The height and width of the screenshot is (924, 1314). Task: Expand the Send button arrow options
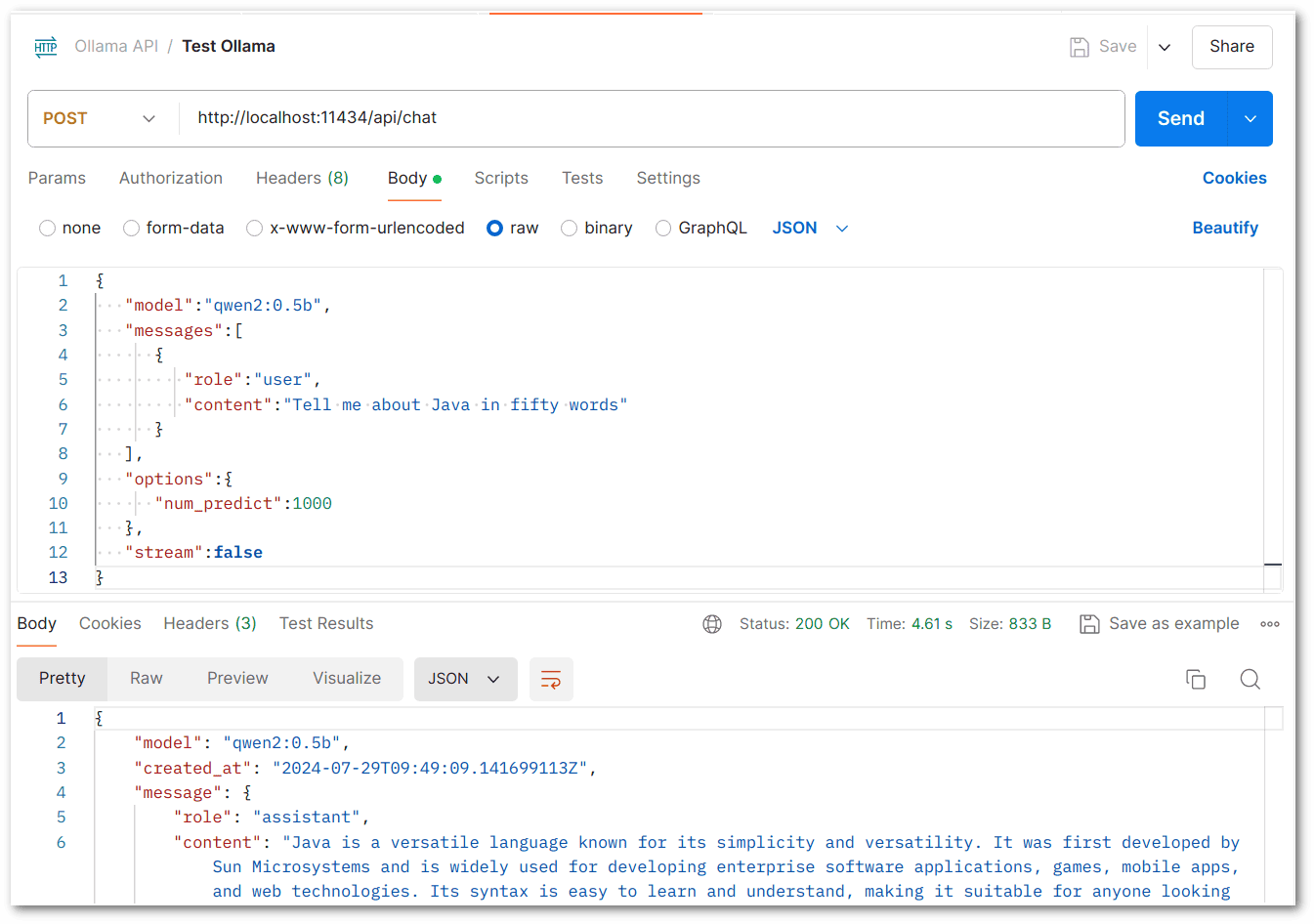pos(1250,118)
